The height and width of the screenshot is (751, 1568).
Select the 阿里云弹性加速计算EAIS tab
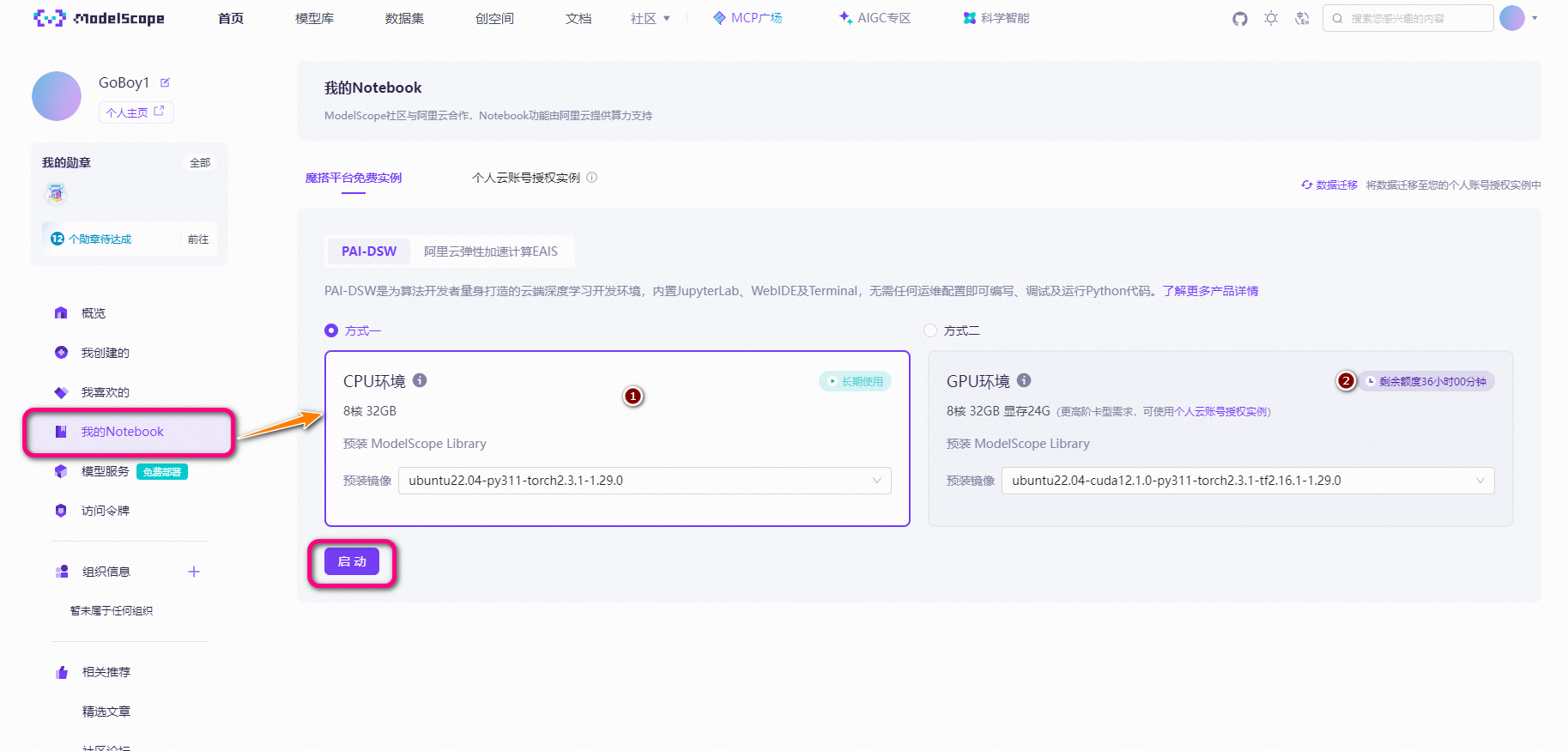[x=491, y=251]
